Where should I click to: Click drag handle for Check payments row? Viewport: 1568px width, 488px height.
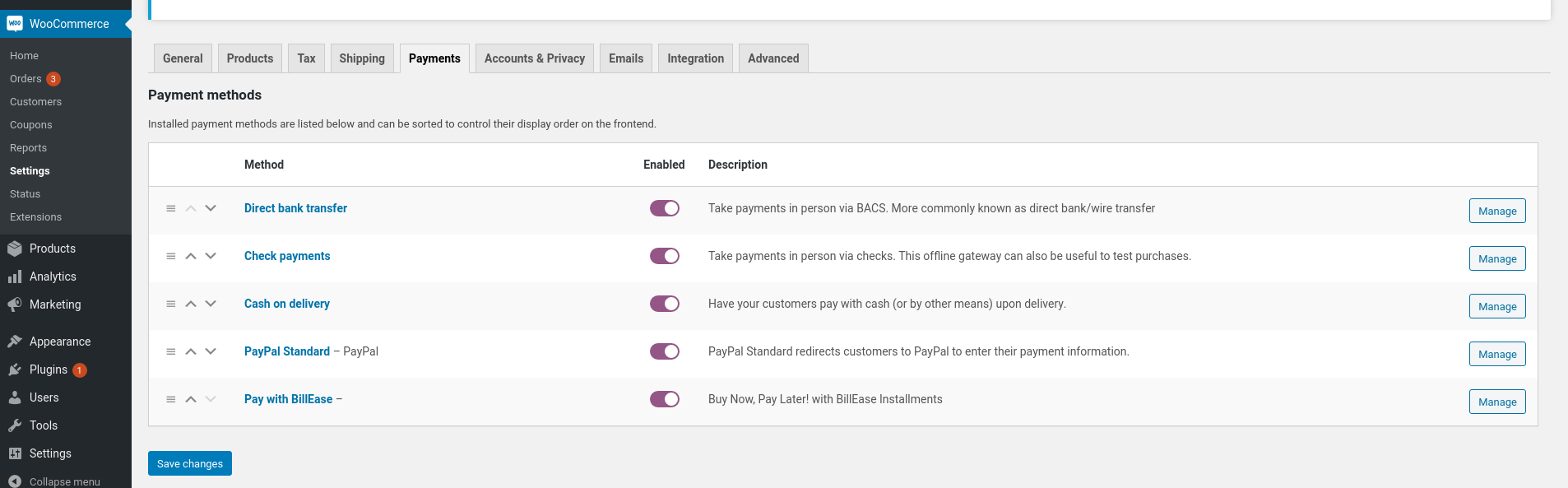(171, 256)
